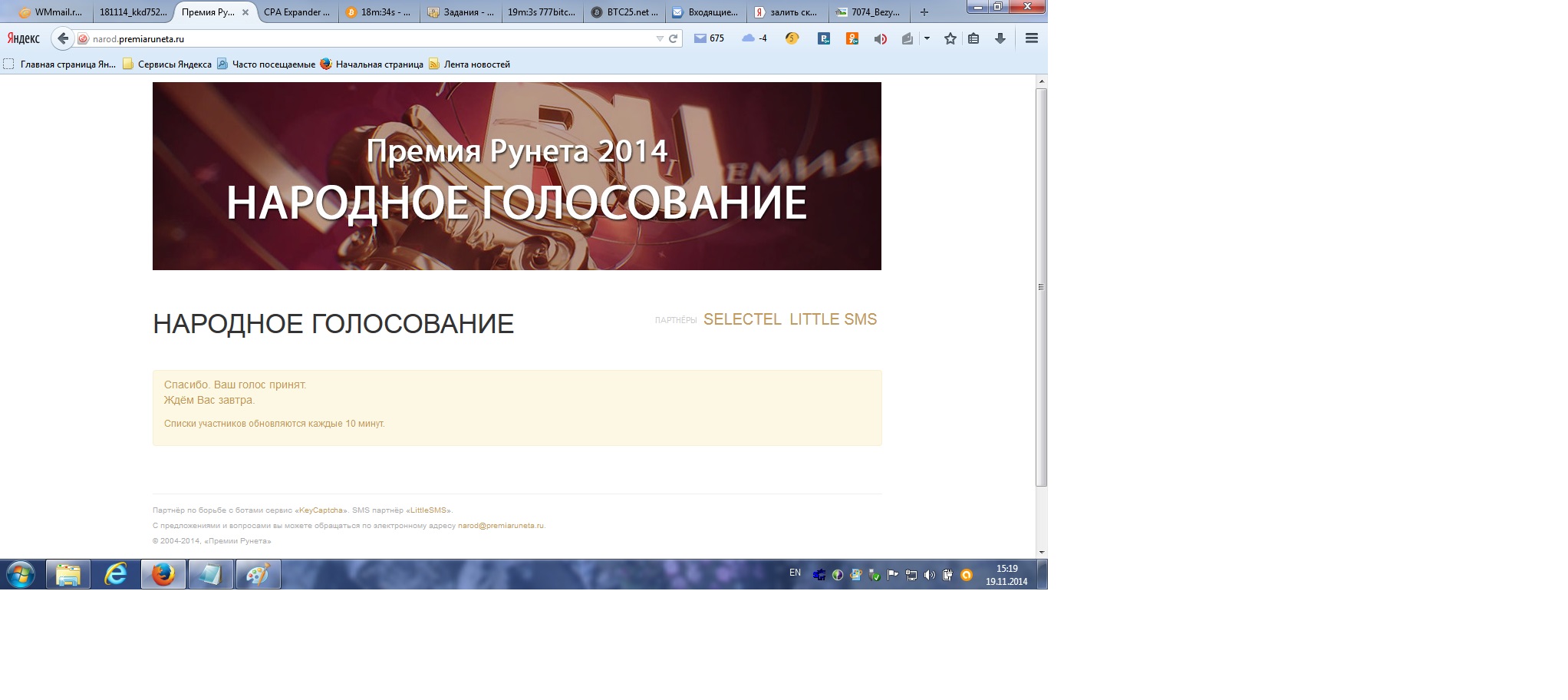Open the Yandex mail counter showing 675
The width and height of the screenshot is (1568, 700).
pyautogui.click(x=709, y=38)
